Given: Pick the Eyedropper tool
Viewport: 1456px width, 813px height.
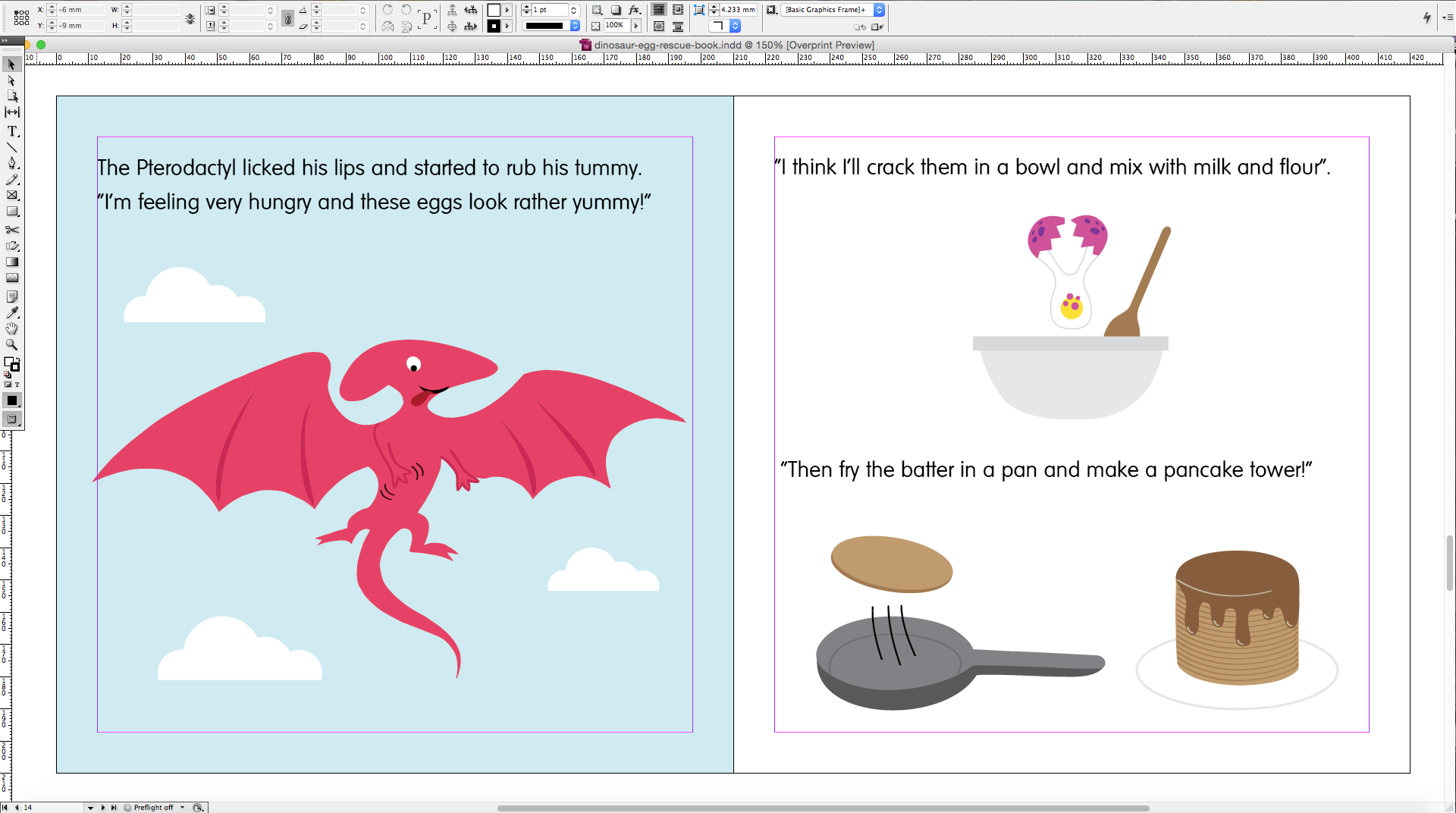Looking at the screenshot, I should [x=12, y=312].
